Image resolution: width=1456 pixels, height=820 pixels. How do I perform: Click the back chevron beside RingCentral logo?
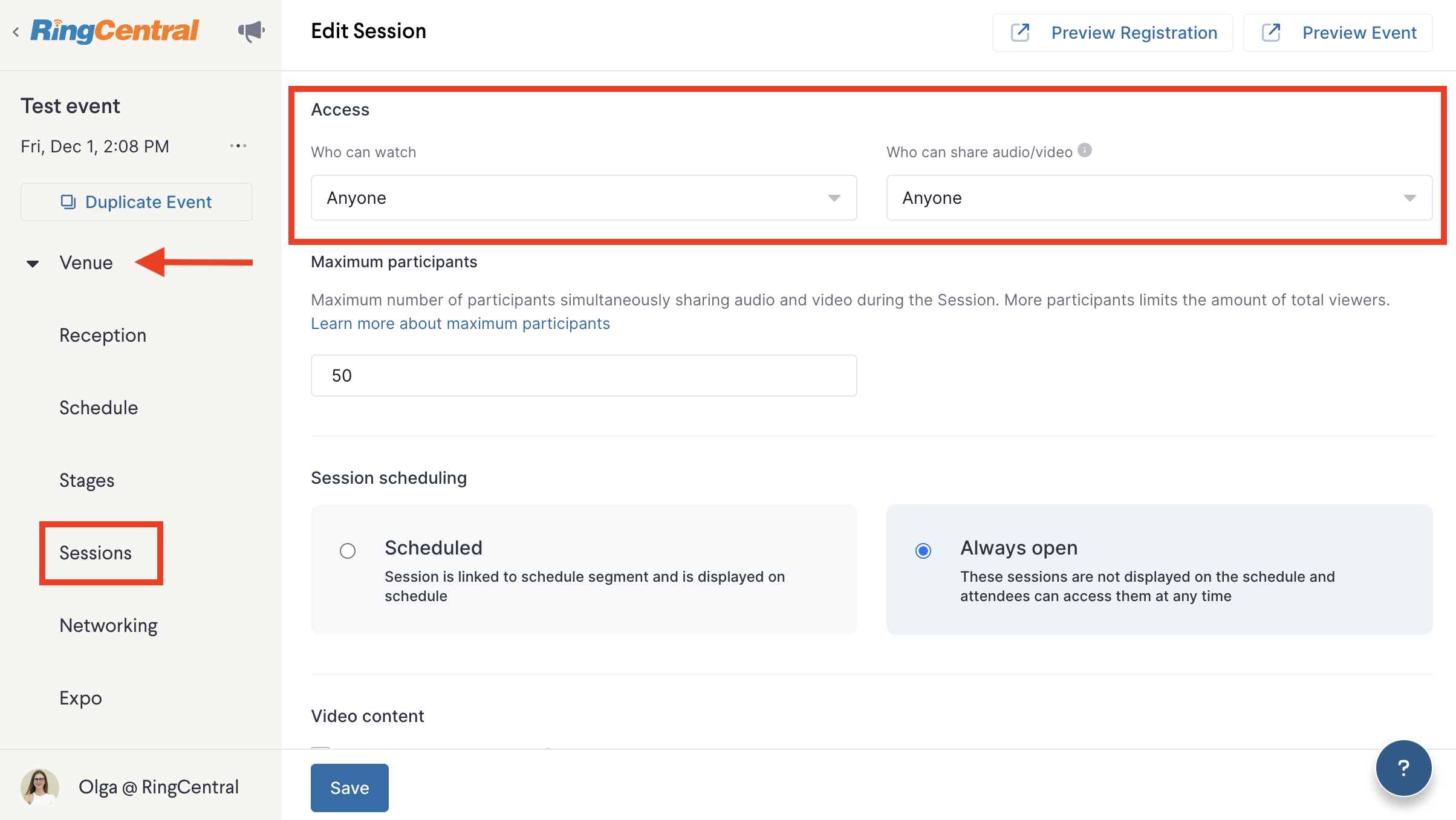[16, 32]
